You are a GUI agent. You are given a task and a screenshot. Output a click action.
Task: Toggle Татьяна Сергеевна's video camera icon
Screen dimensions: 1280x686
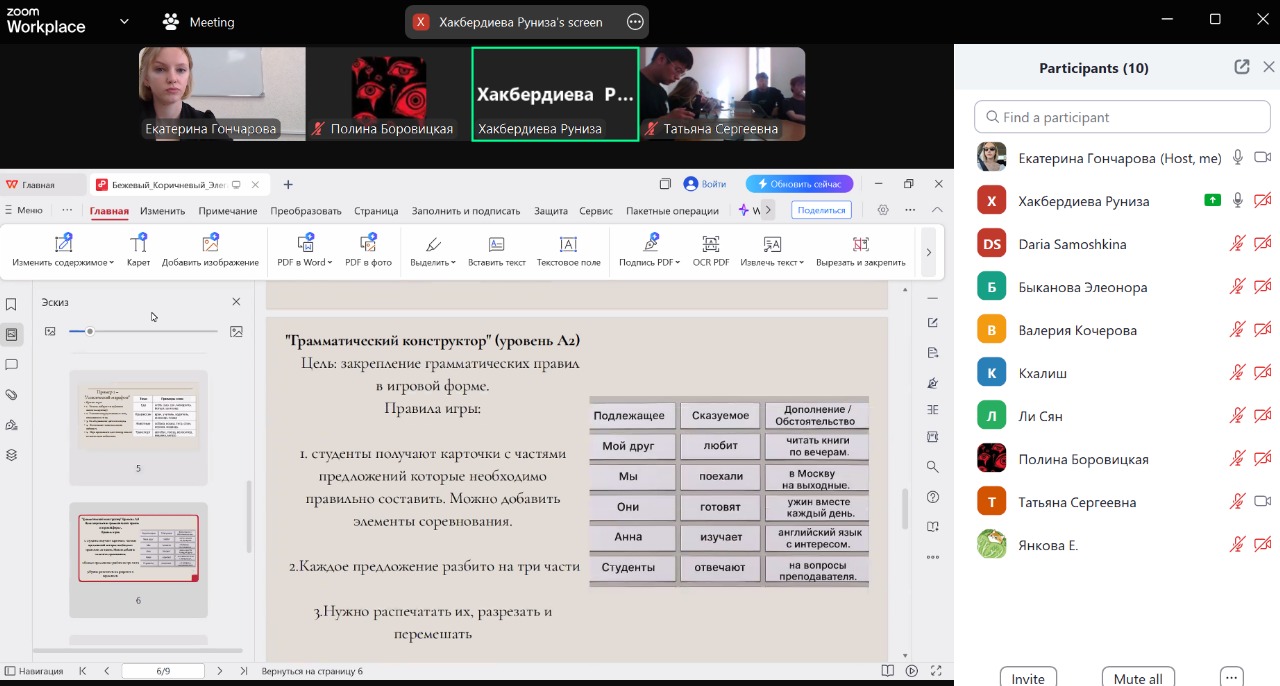click(x=1262, y=502)
